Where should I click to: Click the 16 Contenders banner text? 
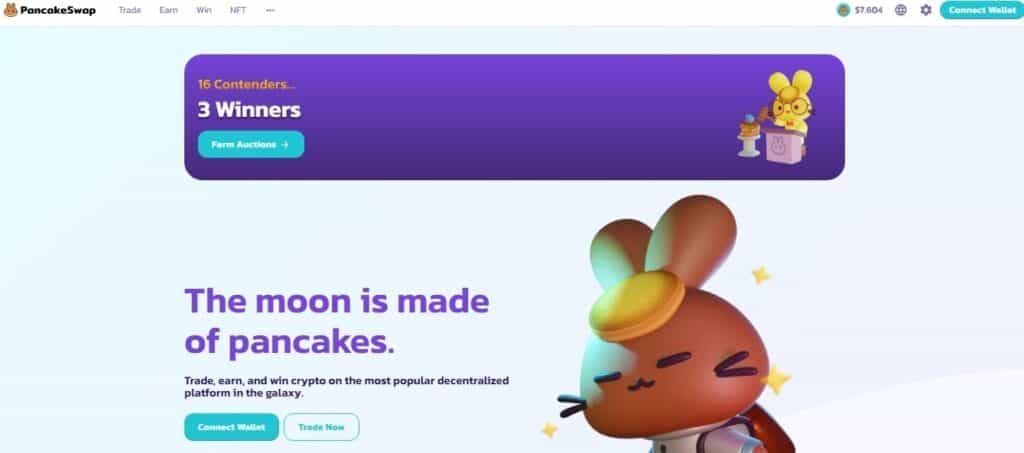point(247,84)
